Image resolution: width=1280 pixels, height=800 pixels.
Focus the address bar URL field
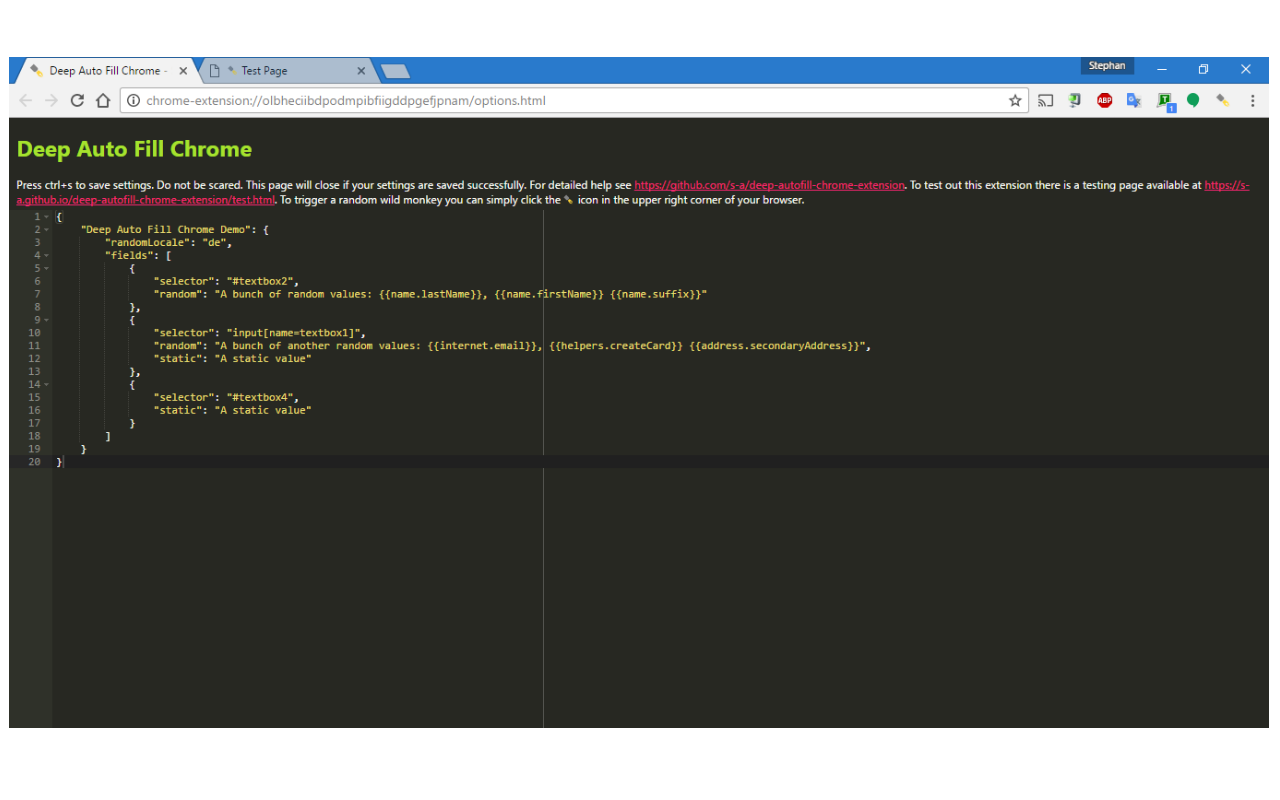(573, 100)
